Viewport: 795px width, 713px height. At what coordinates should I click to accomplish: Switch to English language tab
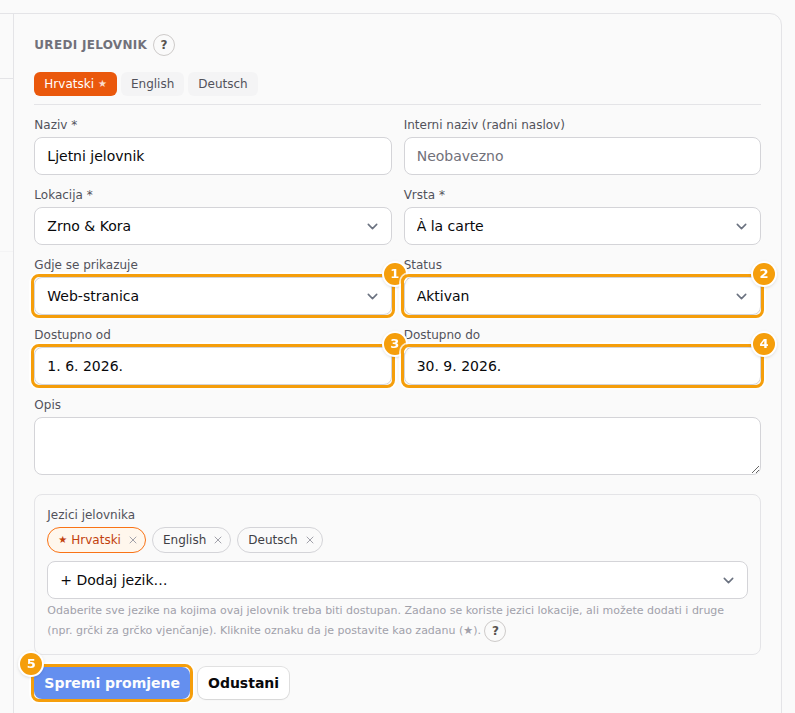pyautogui.click(x=153, y=84)
